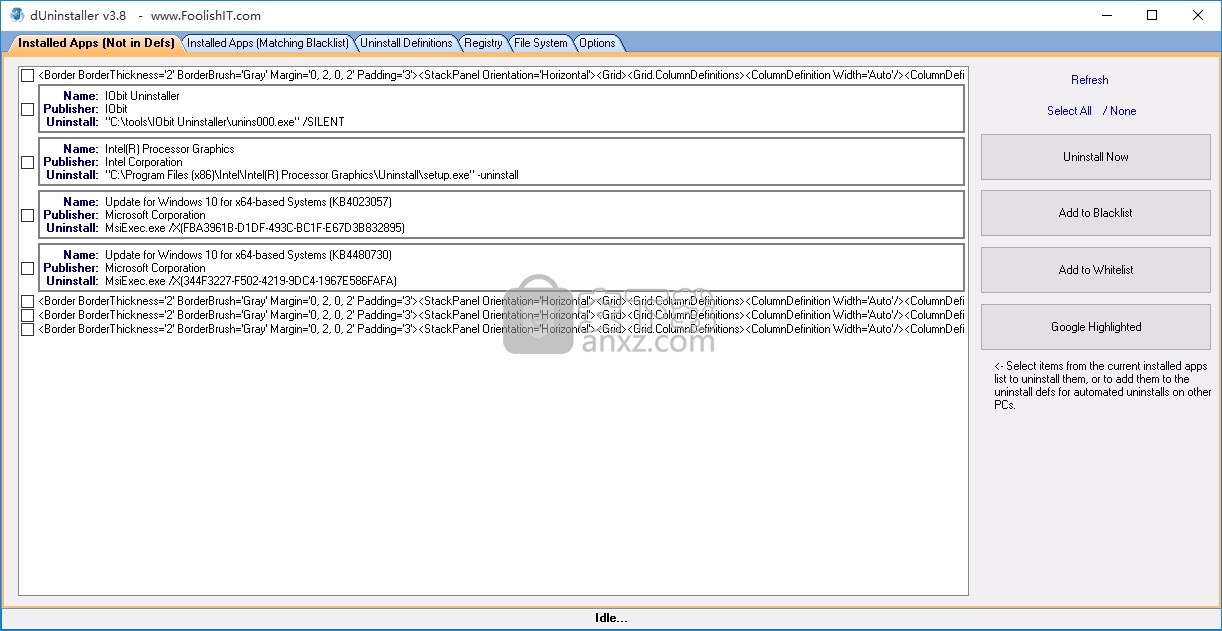This screenshot has width=1222, height=631.
Task: Select the KB4480730 update checkbox
Action: coord(28,268)
